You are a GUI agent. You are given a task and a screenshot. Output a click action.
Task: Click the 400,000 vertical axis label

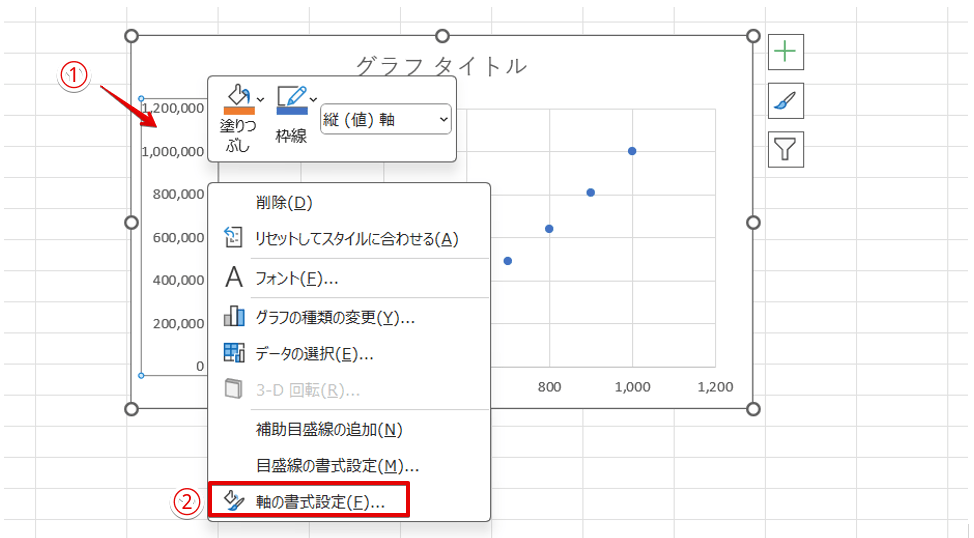178,280
